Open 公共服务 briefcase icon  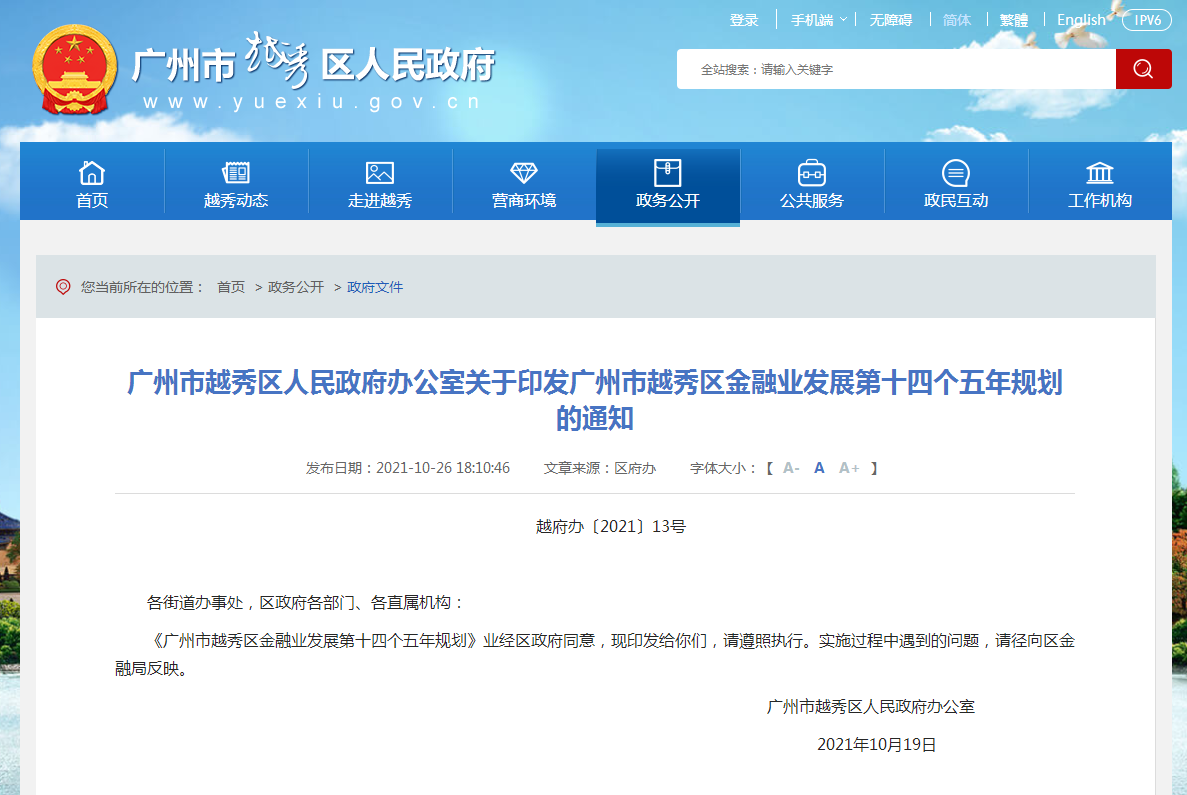coord(812,173)
